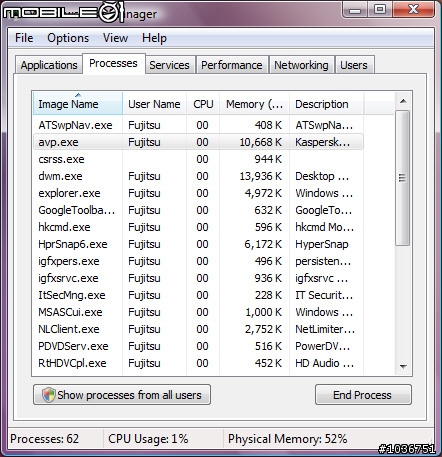Viewport: 442px width, 457px height.
Task: Maximize the Task Manager window
Action: (380, 9)
